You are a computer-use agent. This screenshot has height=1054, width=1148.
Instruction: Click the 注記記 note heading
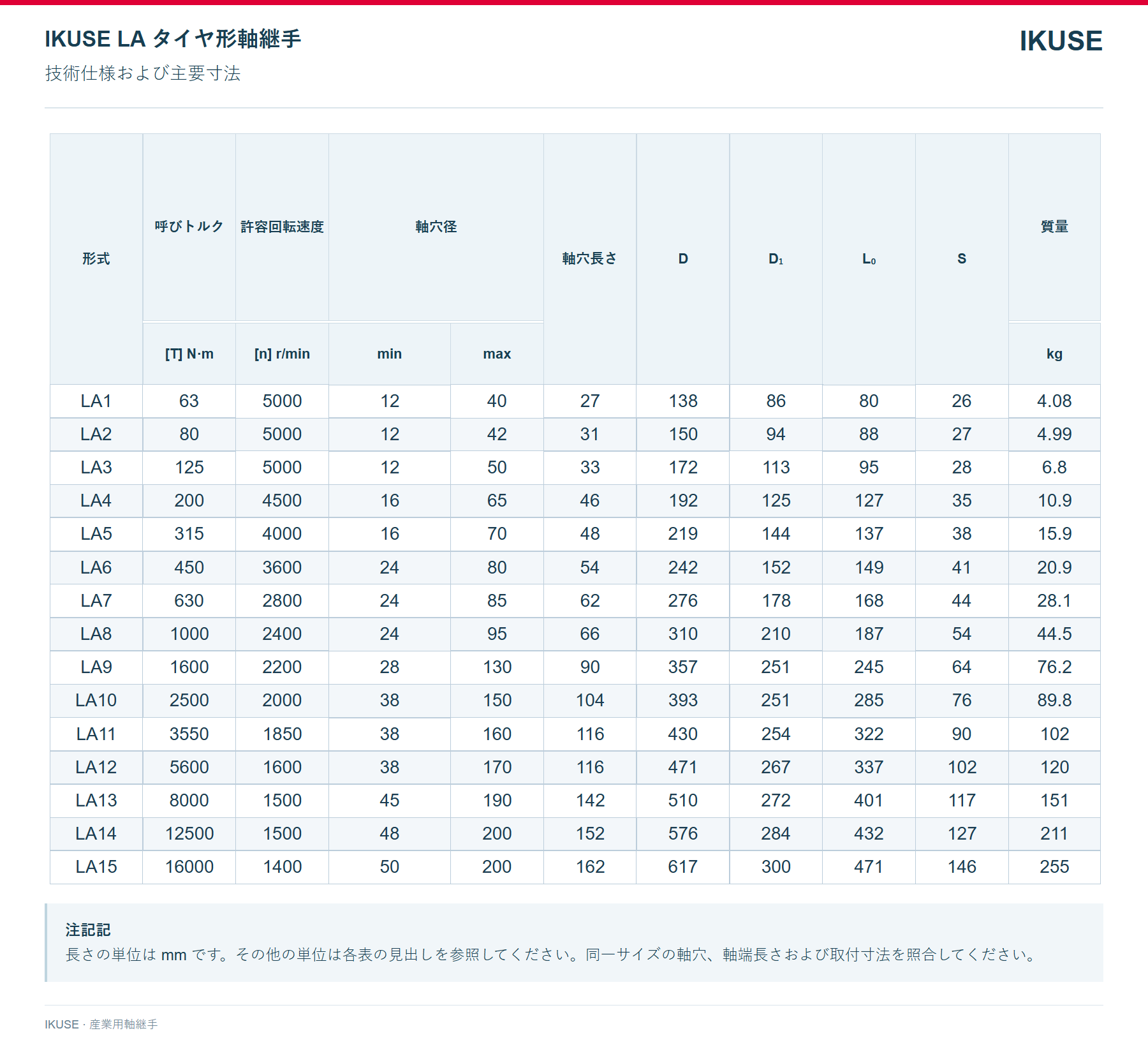pos(88,930)
